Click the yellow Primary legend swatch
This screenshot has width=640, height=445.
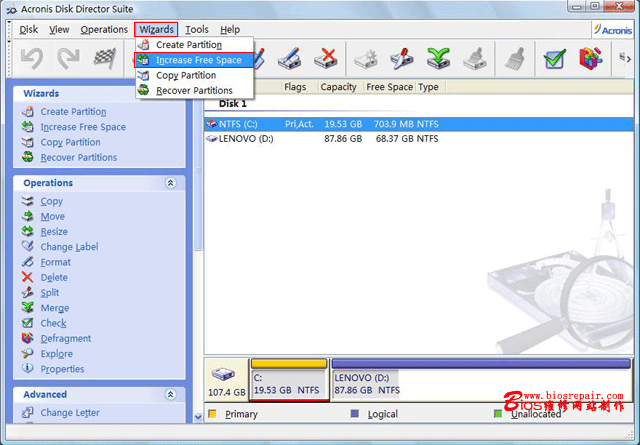pos(212,414)
